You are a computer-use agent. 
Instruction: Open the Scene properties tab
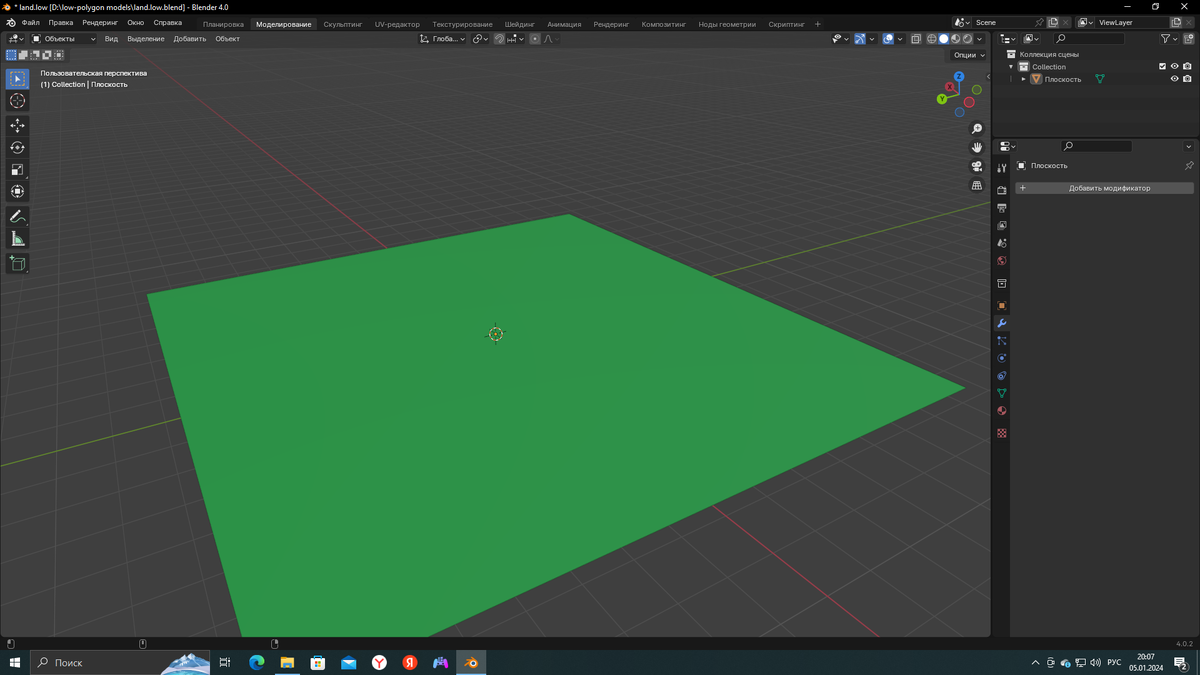pyautogui.click(x=1001, y=243)
